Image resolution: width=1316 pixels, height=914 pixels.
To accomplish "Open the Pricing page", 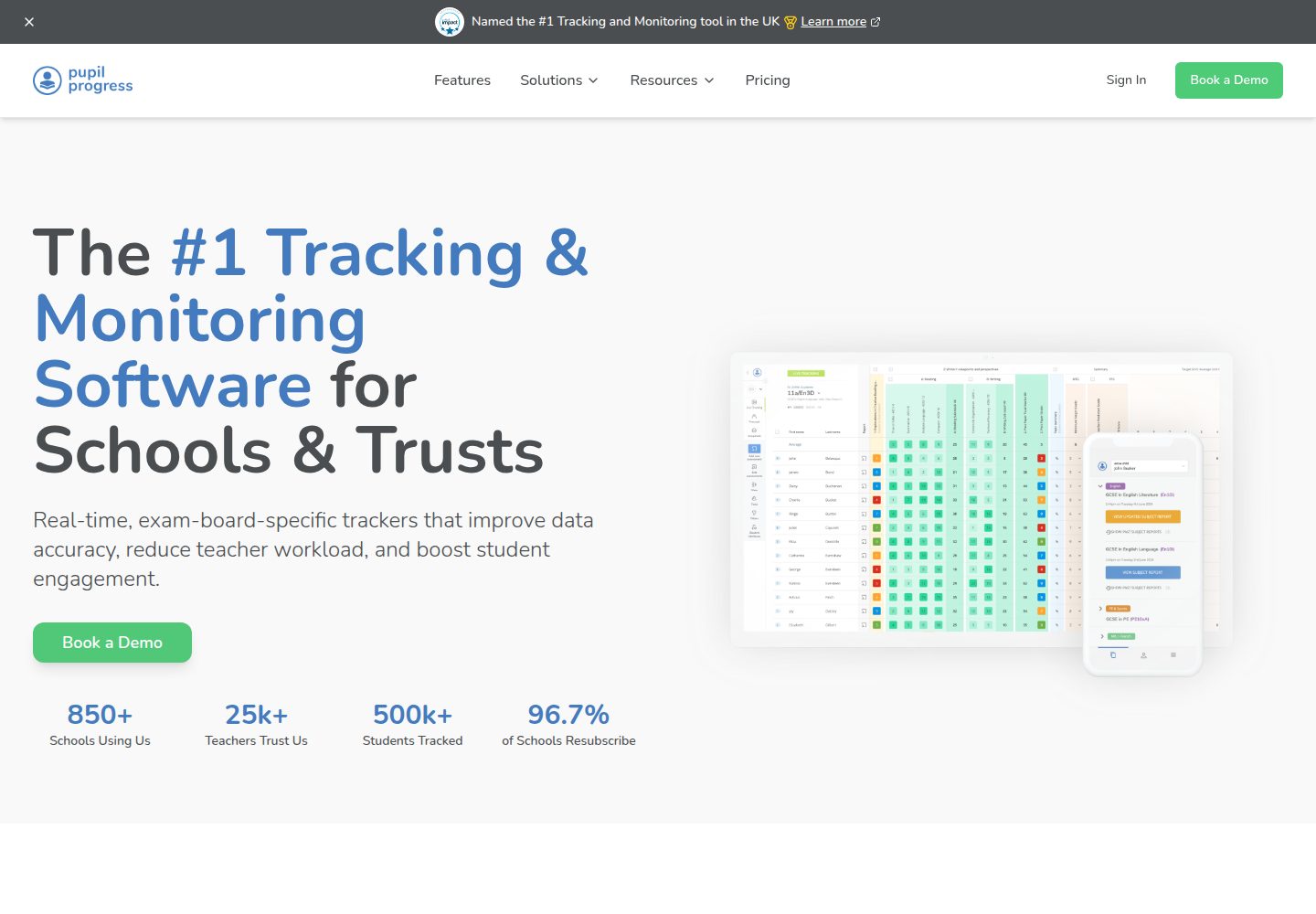I will pyautogui.click(x=768, y=80).
